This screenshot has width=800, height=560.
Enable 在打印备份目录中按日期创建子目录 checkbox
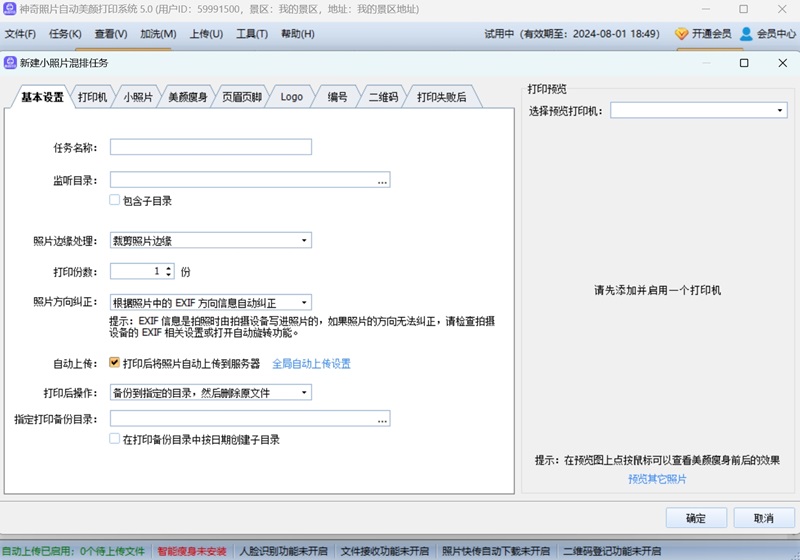115,439
